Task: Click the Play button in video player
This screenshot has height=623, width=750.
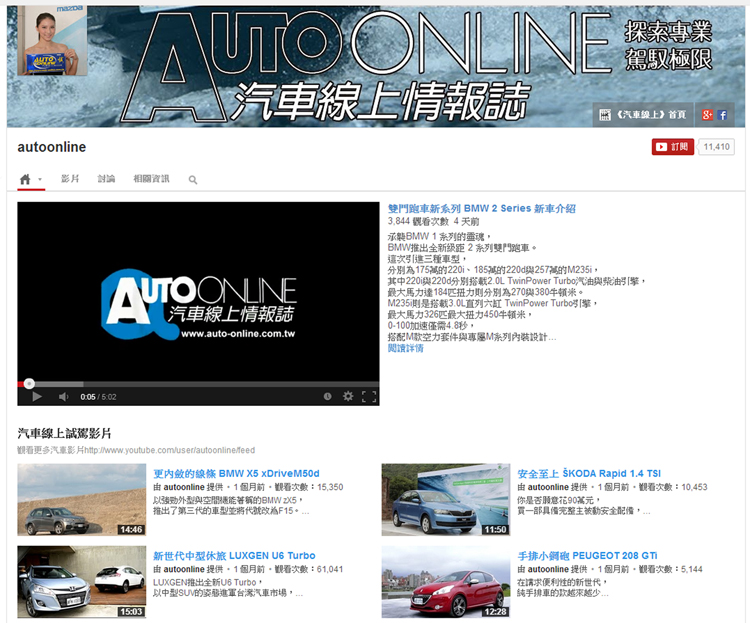Action: coord(36,396)
